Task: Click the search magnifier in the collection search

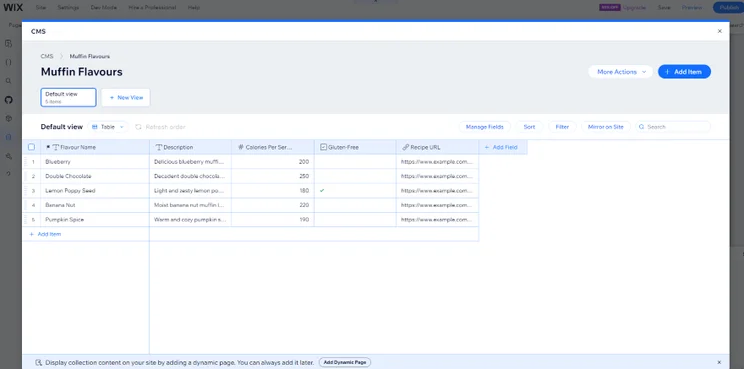Action: 642,127
